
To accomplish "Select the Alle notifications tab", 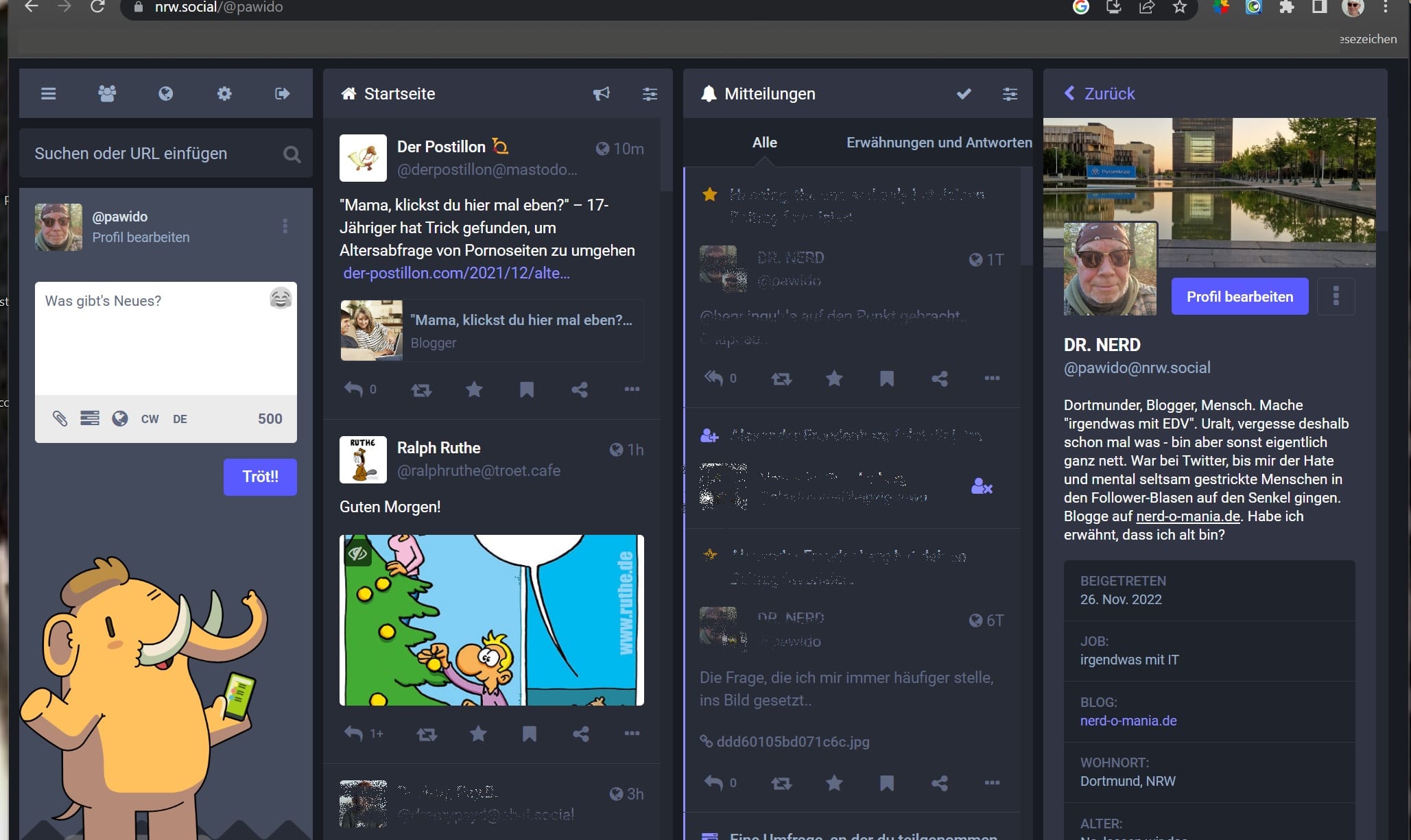I will coord(764,143).
